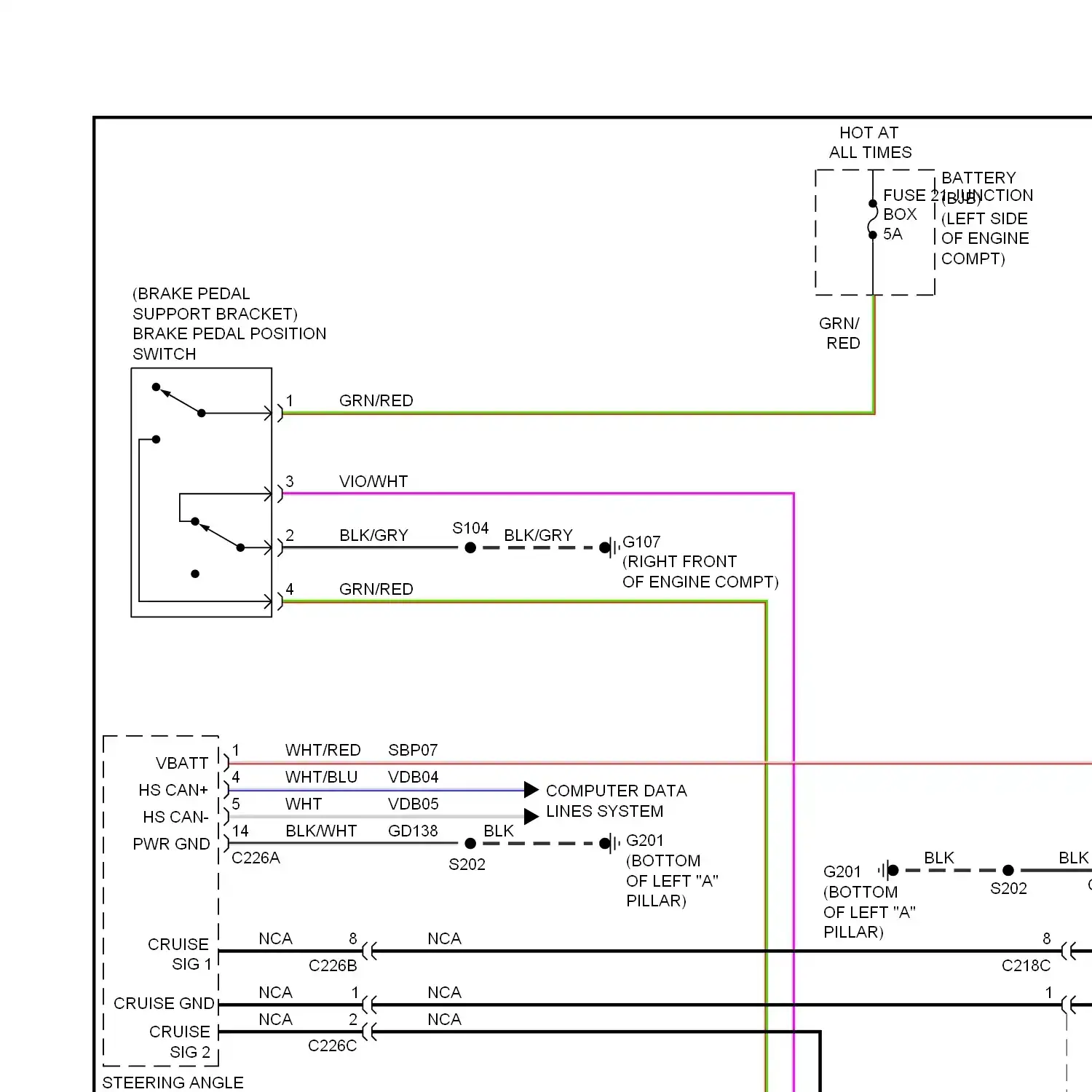Image resolution: width=1092 pixels, height=1092 pixels.
Task: Click the arrowhead ending the blue HS CAN+ wire
Action: [531, 790]
